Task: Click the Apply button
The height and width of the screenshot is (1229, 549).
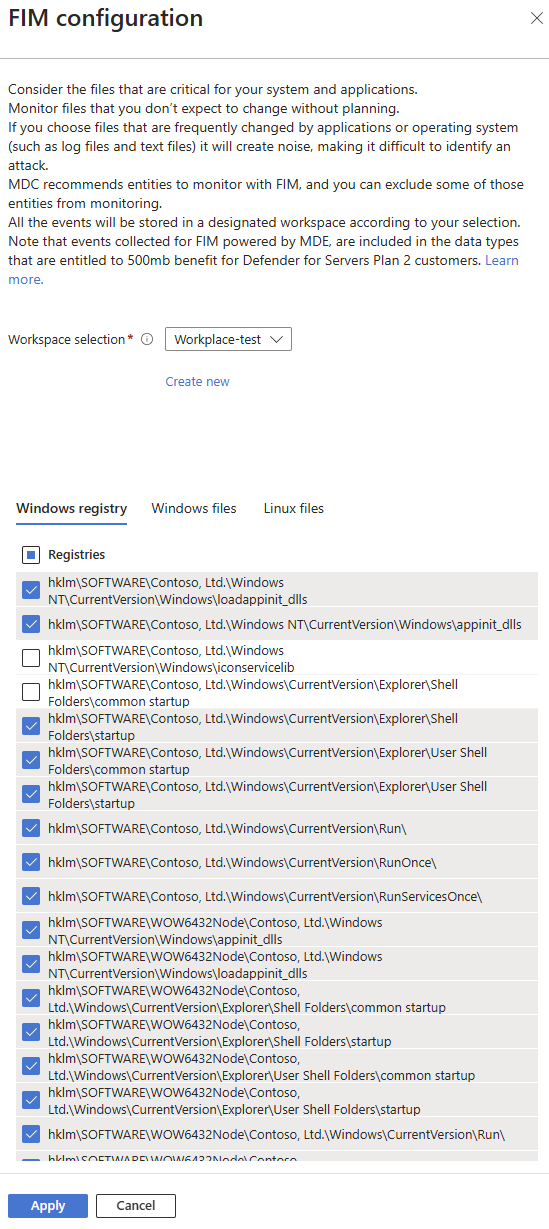Action: [48, 1206]
